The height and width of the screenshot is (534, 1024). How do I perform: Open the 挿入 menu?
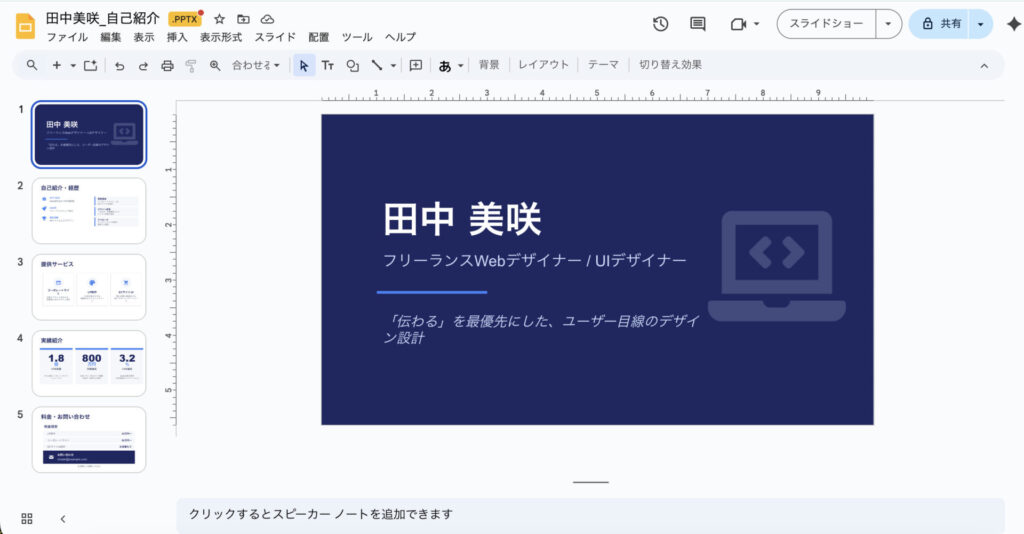tap(177, 37)
